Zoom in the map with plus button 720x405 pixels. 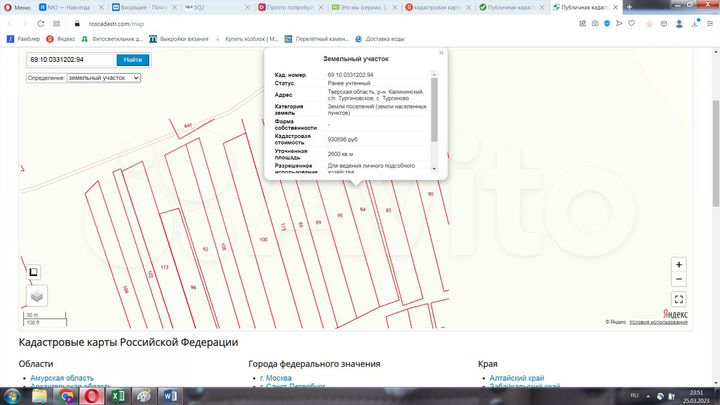[679, 264]
